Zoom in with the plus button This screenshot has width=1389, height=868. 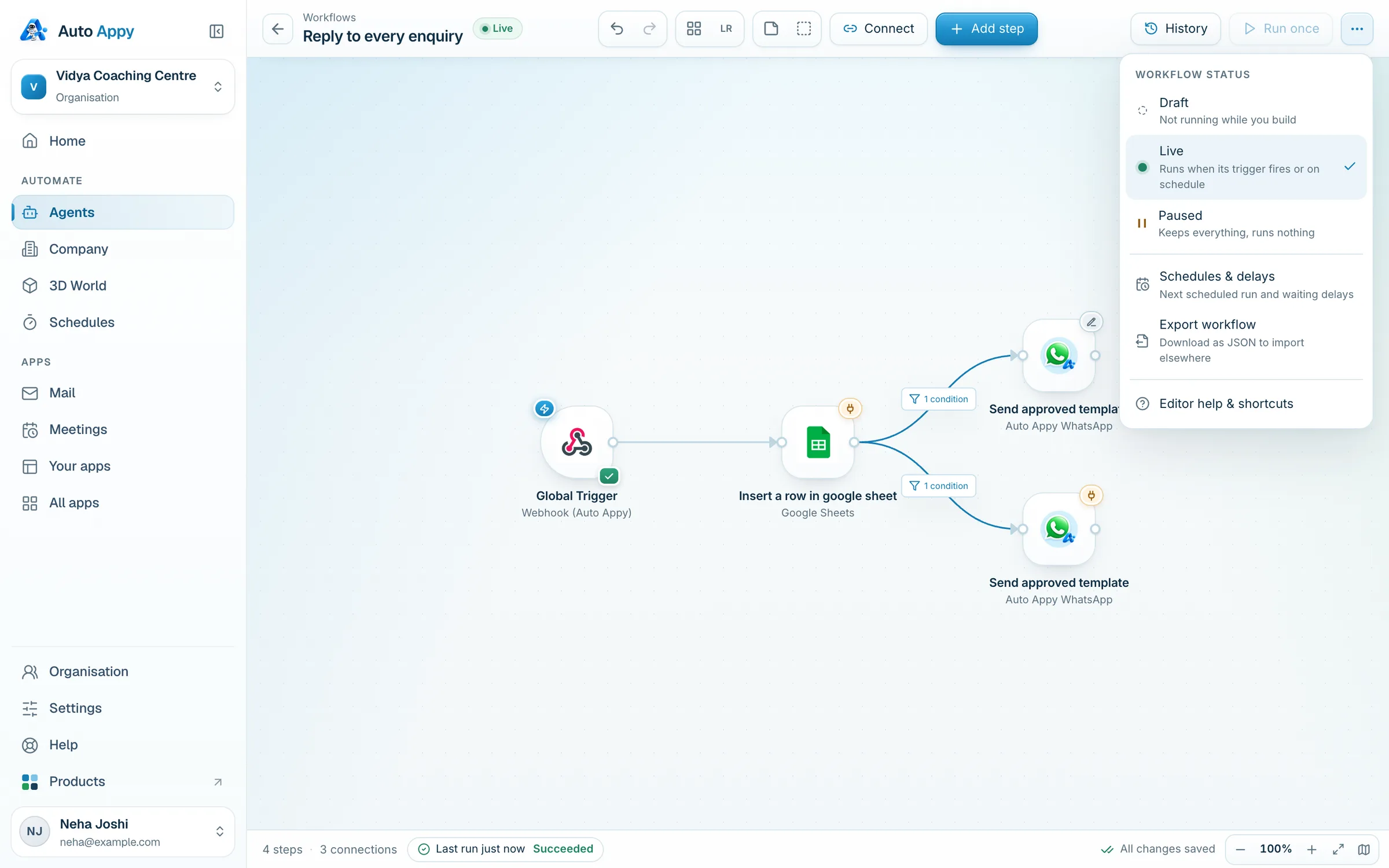(1311, 849)
